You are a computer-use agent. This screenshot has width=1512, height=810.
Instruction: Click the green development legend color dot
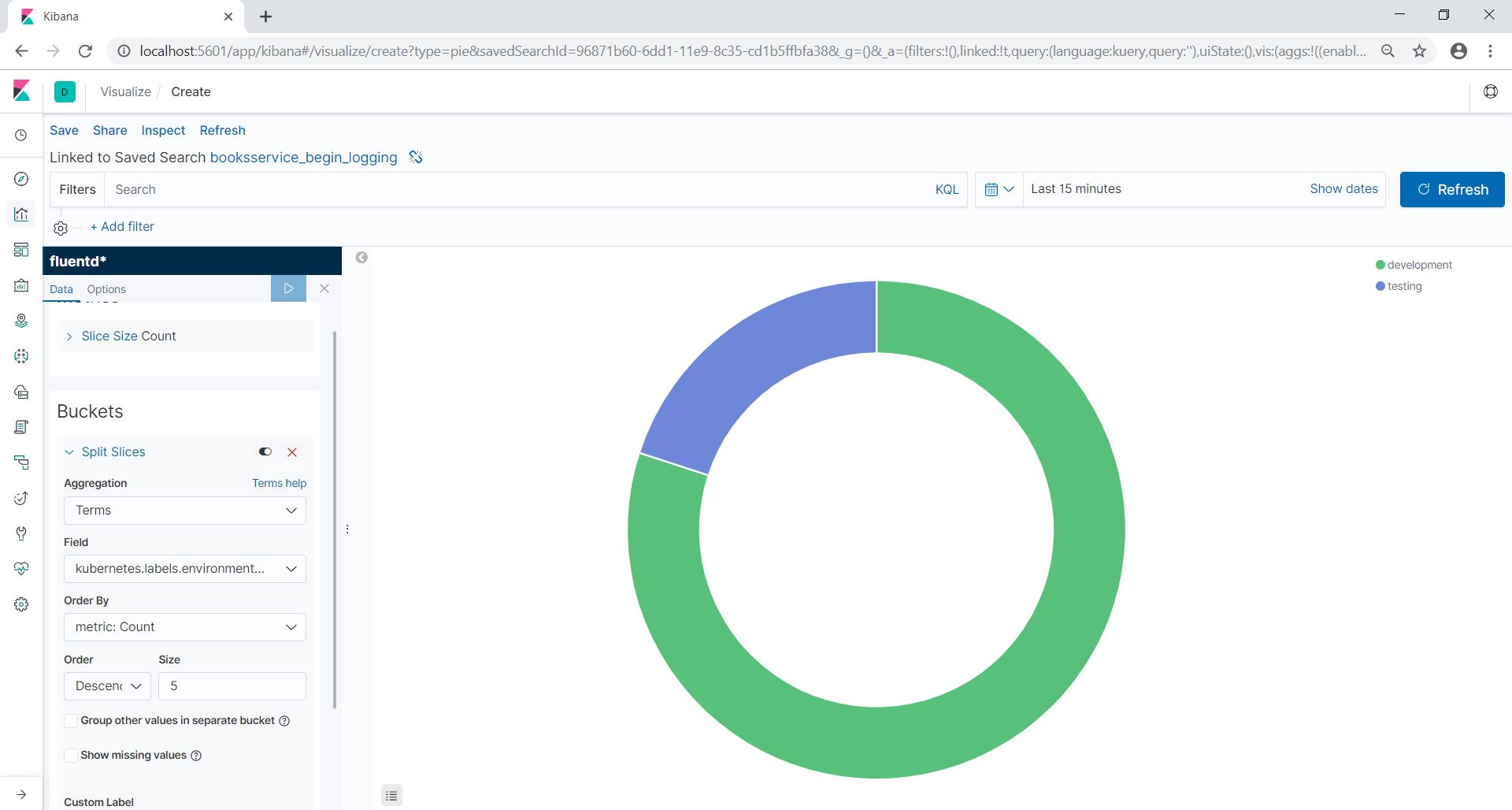1380,266
